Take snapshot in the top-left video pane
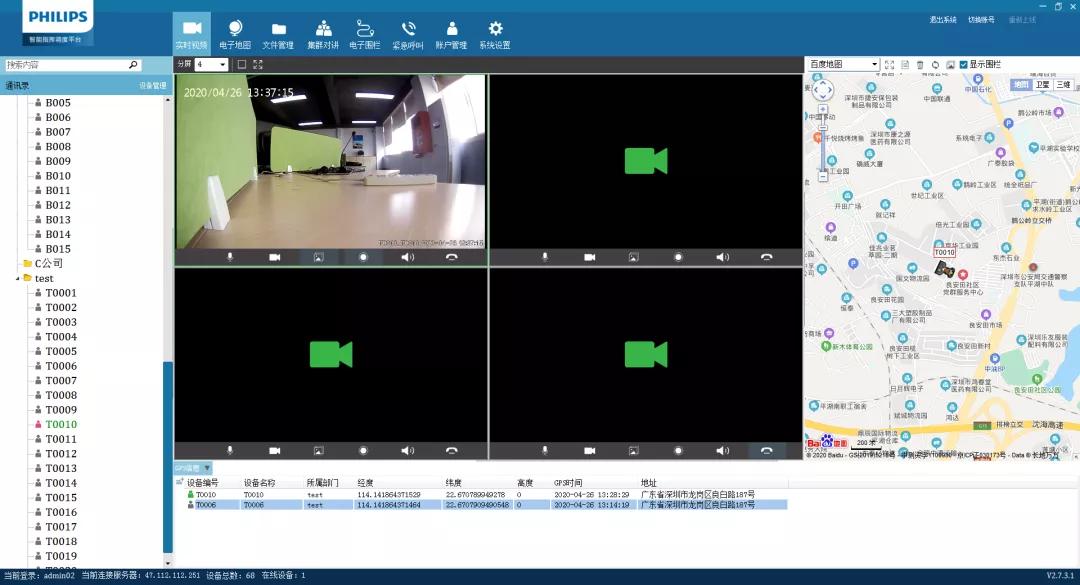The height and width of the screenshot is (585, 1080). click(319, 257)
